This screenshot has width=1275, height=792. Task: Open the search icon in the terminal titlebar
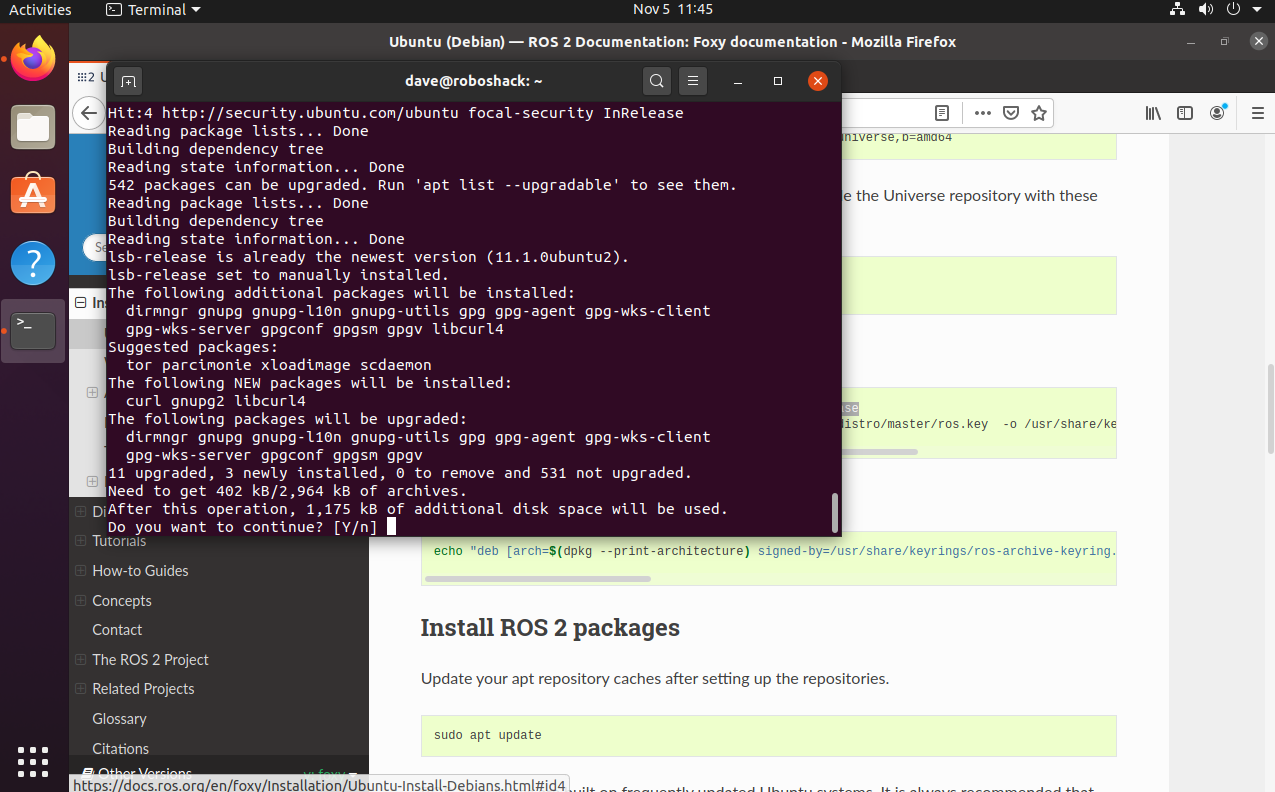click(x=656, y=81)
